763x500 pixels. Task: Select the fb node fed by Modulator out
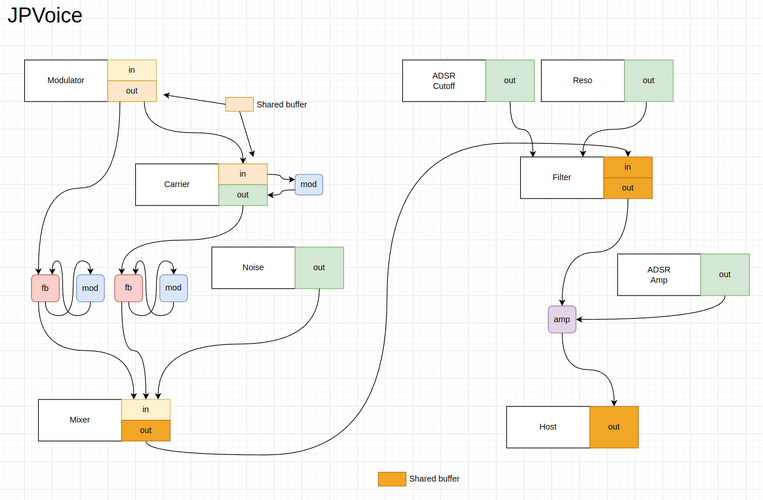click(45, 288)
